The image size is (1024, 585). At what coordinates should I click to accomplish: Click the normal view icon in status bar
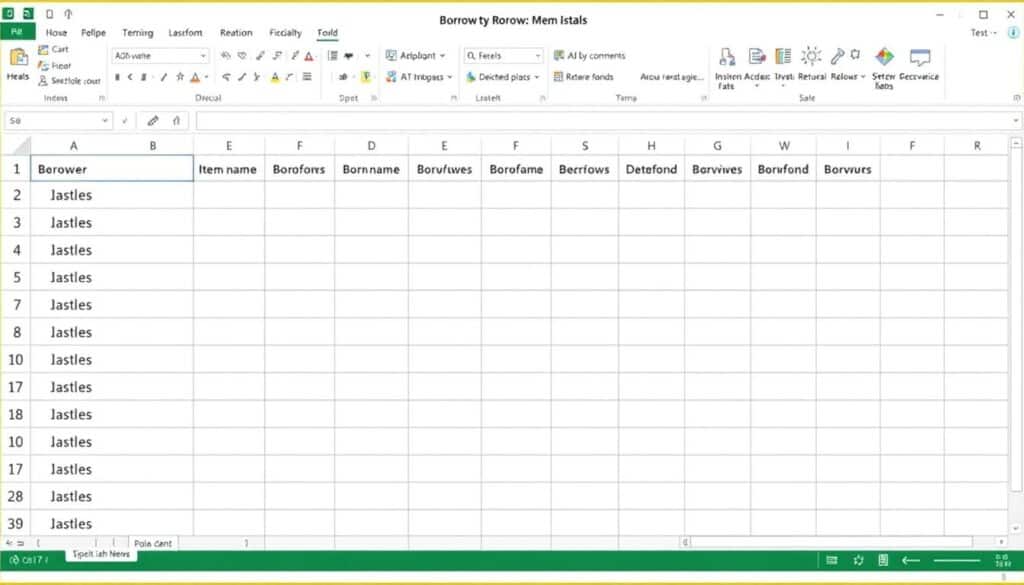click(x=831, y=560)
